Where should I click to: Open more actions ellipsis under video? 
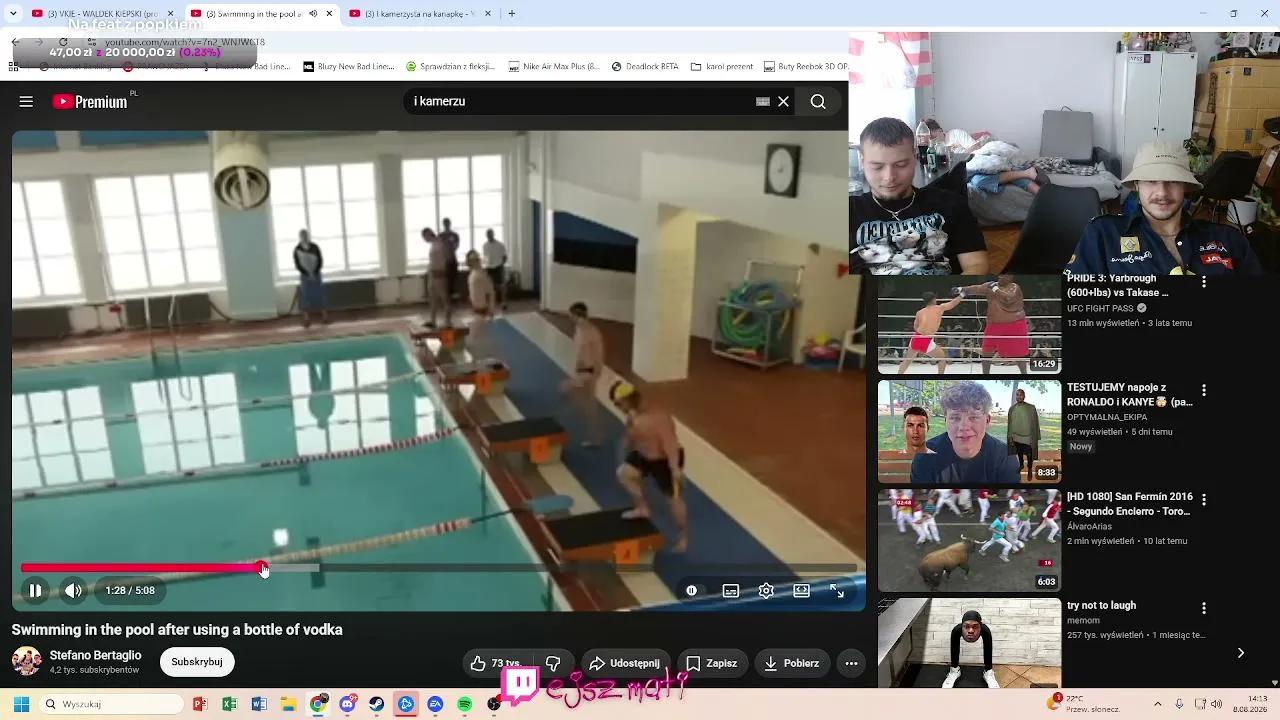851,663
